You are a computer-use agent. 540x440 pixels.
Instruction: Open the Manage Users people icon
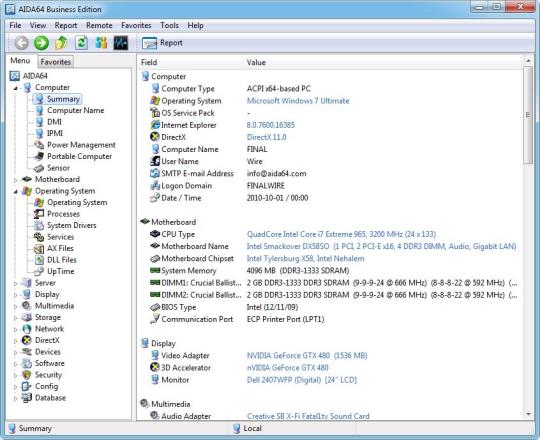click(x=101, y=43)
